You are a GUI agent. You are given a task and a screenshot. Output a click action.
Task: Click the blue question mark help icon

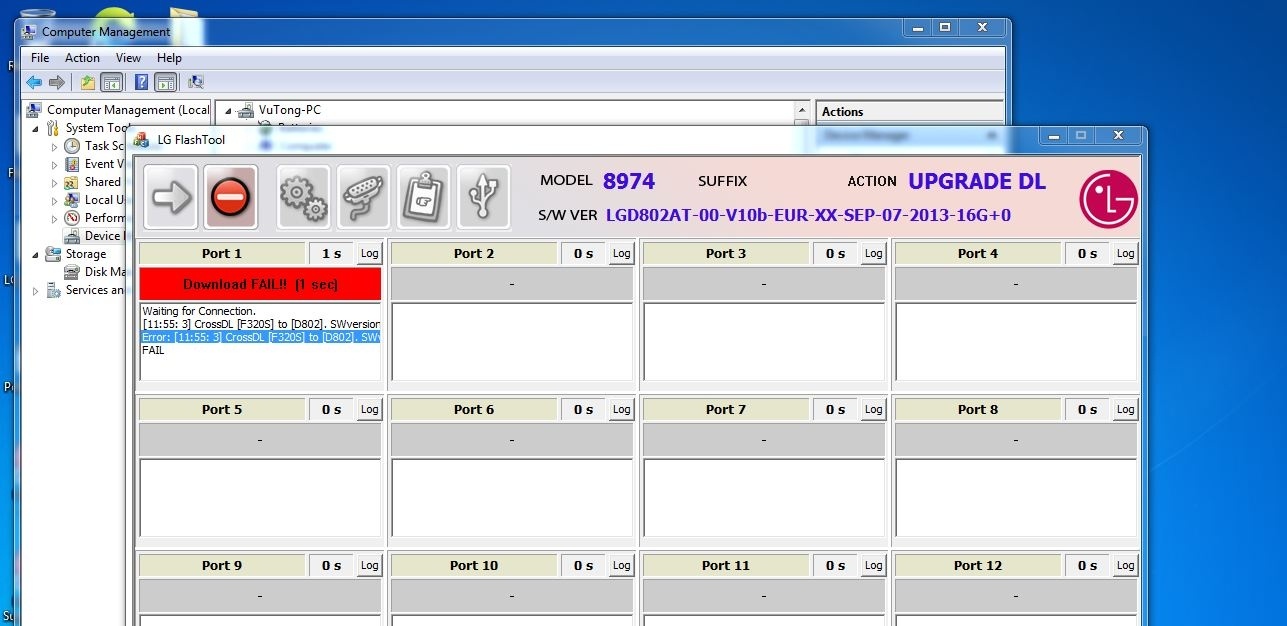[142, 83]
